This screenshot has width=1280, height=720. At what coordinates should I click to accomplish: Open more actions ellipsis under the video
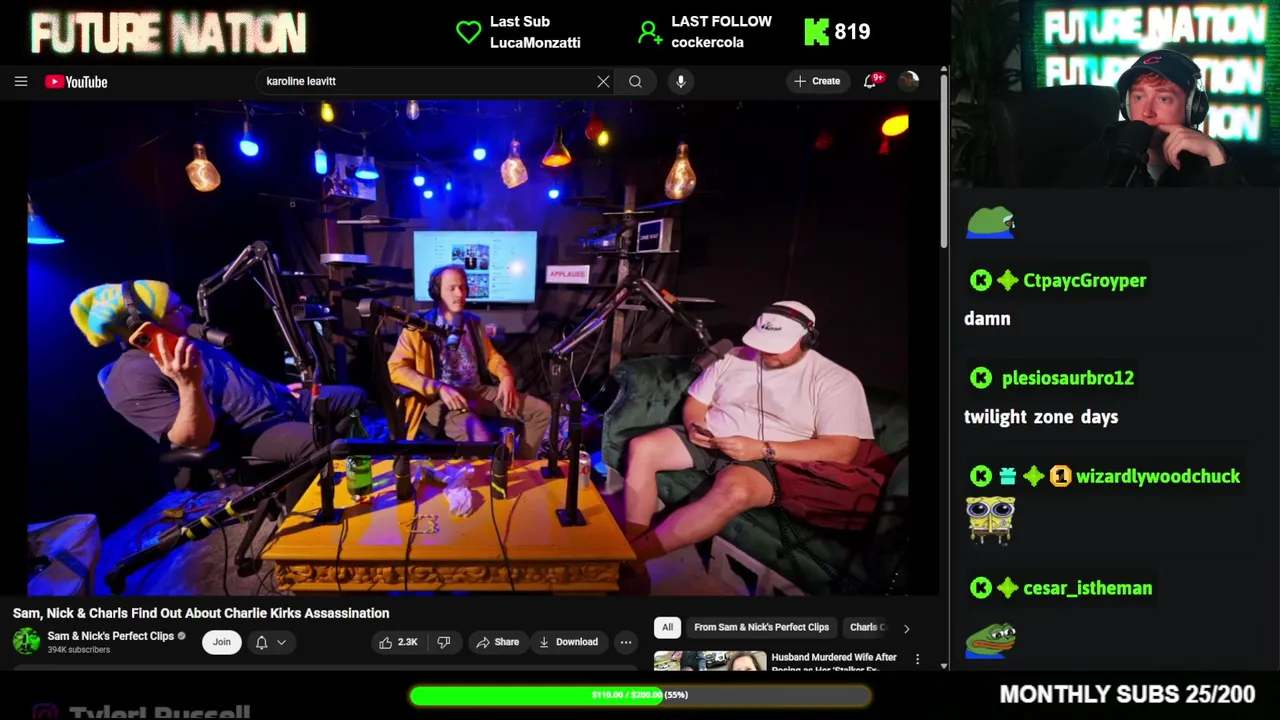coord(626,642)
